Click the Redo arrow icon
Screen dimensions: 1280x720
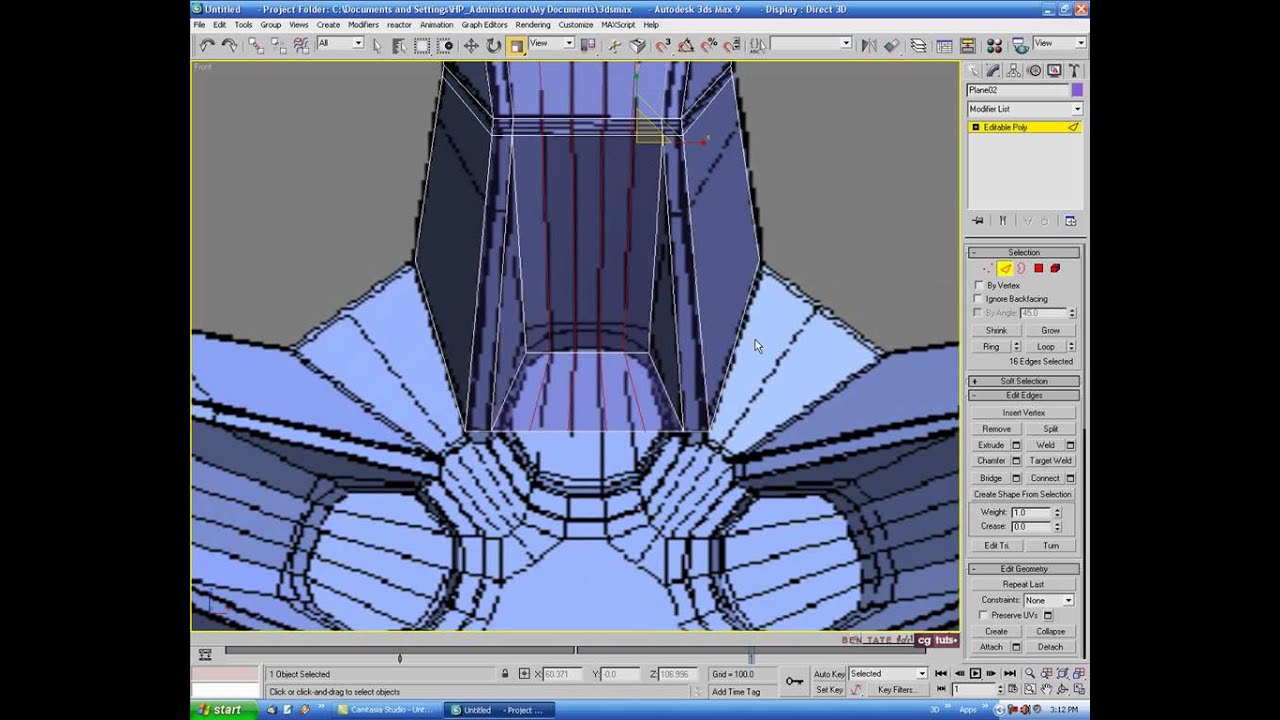point(229,45)
